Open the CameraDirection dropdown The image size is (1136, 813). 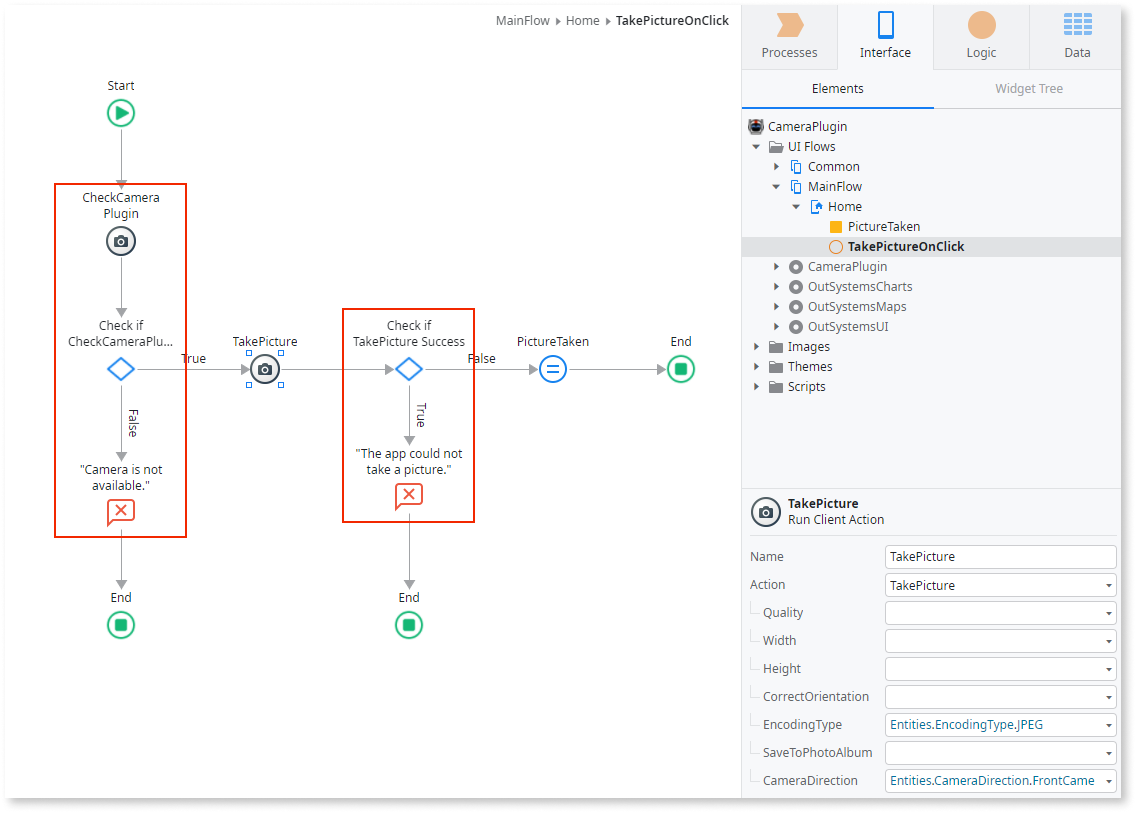point(1110,780)
